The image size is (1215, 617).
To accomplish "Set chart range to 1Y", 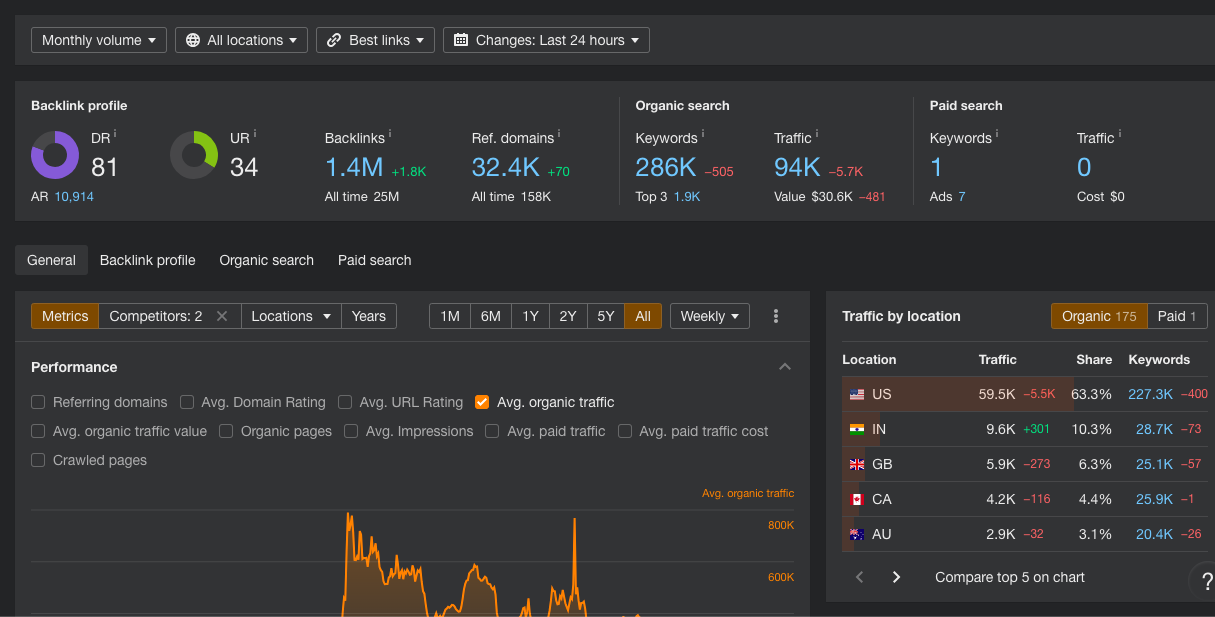I will 530,316.
